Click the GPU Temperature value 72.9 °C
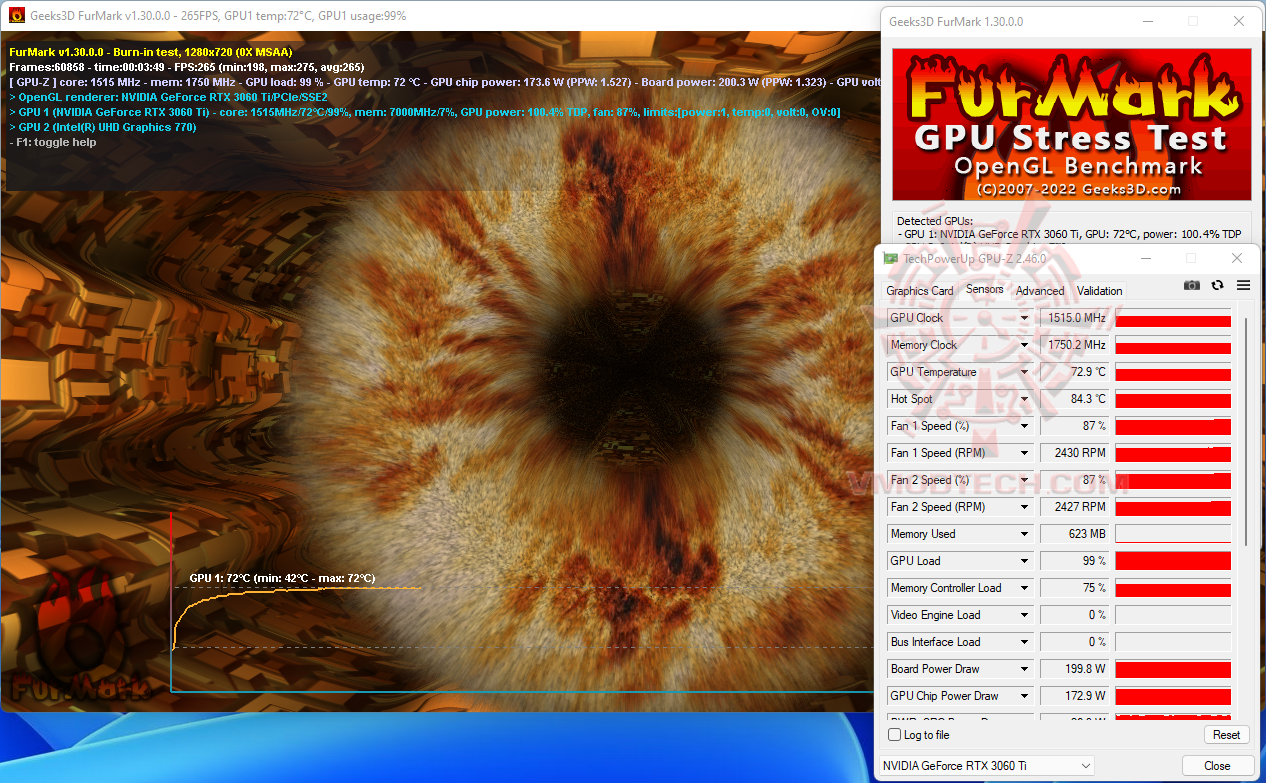The height and width of the screenshot is (783, 1266). pos(1075,372)
